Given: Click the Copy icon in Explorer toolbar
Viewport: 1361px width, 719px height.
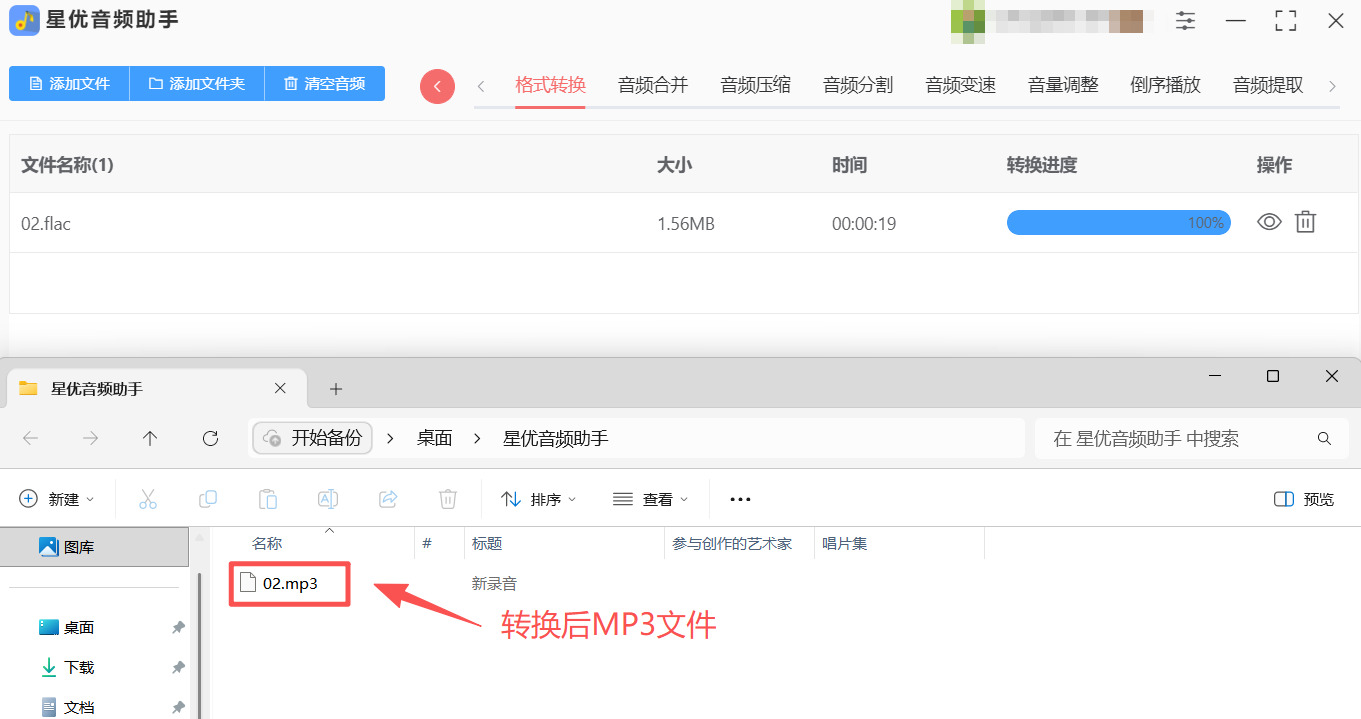Looking at the screenshot, I should tap(208, 499).
